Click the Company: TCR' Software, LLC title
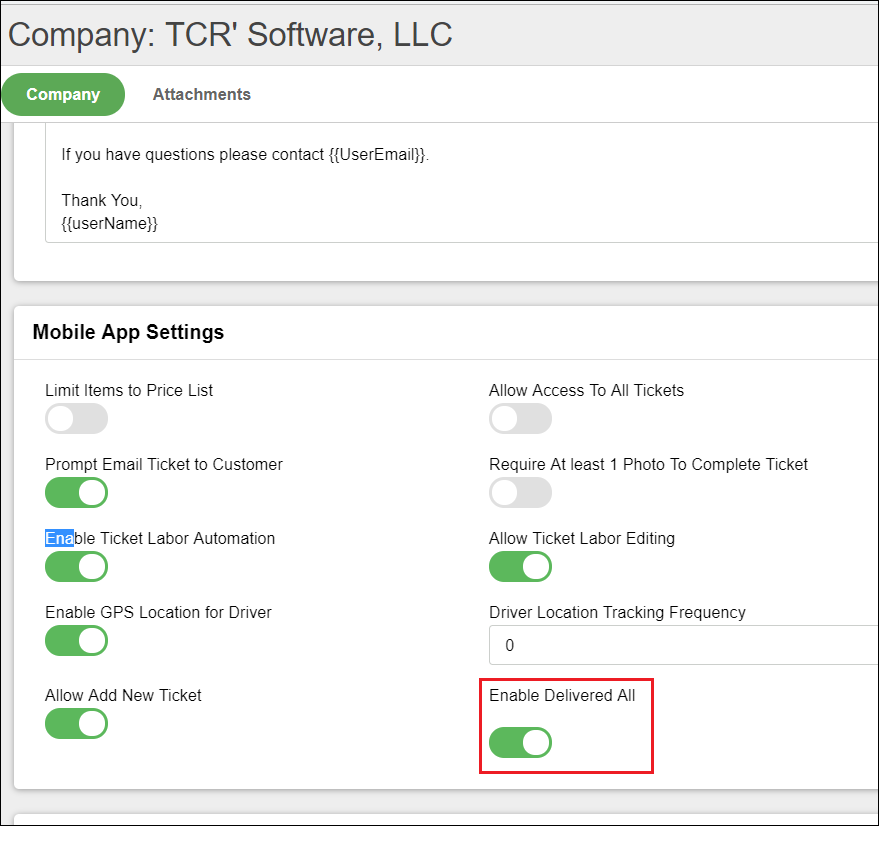Screen dimensions: 882x853 tap(230, 34)
